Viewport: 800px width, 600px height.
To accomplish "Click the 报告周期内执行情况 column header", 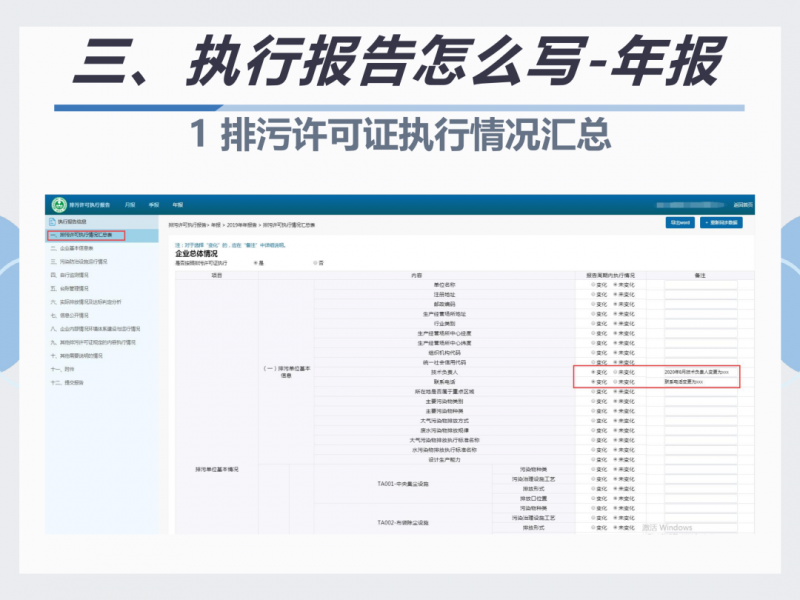I will click(x=610, y=276).
